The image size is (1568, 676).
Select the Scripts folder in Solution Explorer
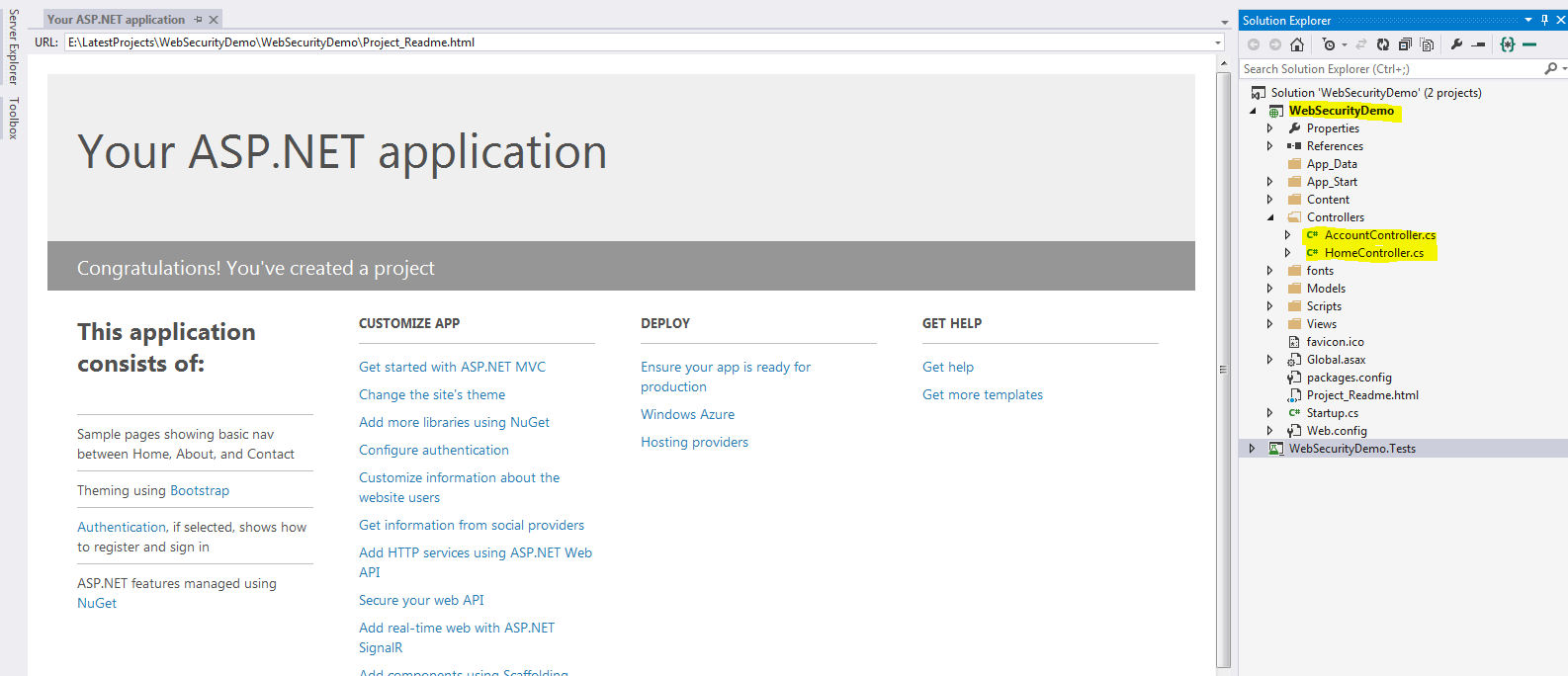1324,306
